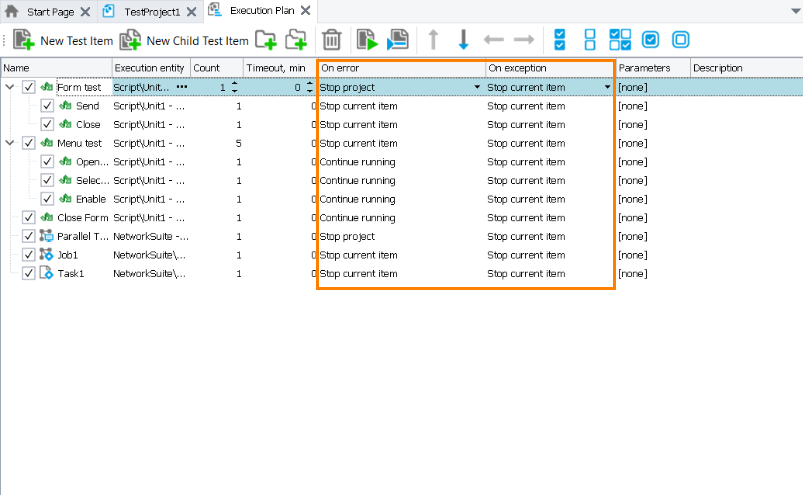Click the gray Move Up arrow
The image size is (803, 495).
tap(433, 40)
